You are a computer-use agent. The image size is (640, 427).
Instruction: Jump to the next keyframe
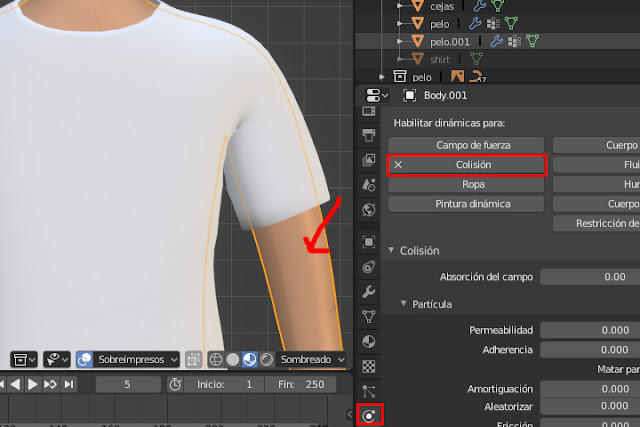[50, 384]
